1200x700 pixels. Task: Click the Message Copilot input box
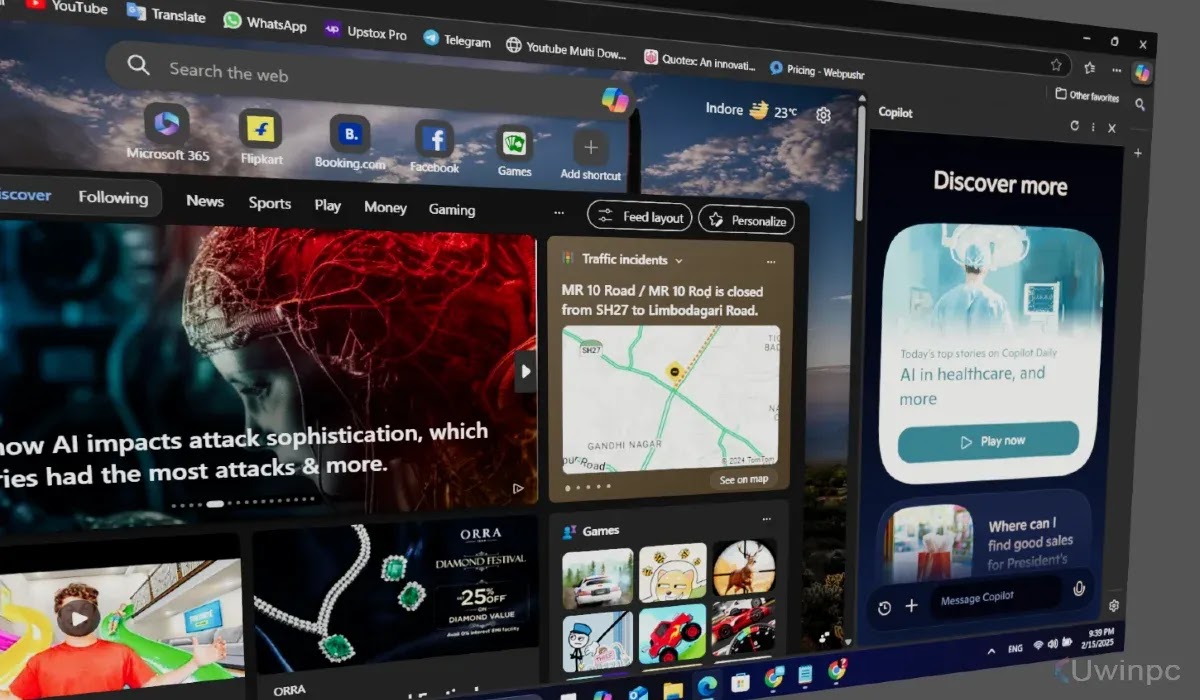point(995,598)
